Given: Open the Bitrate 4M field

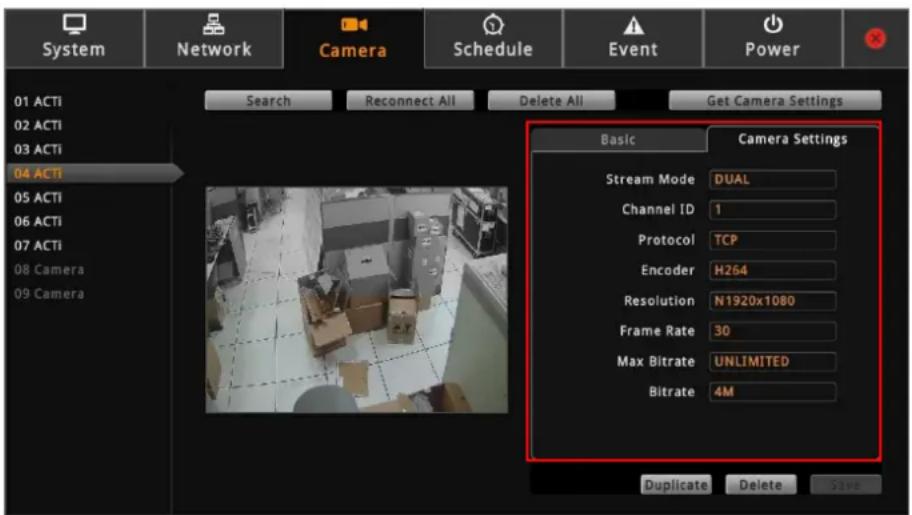Looking at the screenshot, I should point(772,392).
